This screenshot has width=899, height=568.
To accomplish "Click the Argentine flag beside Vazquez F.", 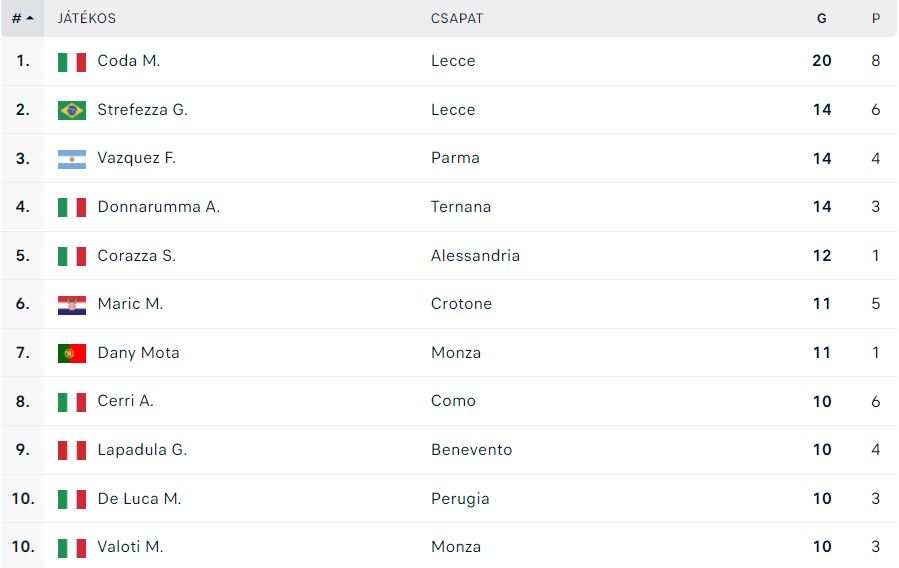I will pyautogui.click(x=72, y=159).
